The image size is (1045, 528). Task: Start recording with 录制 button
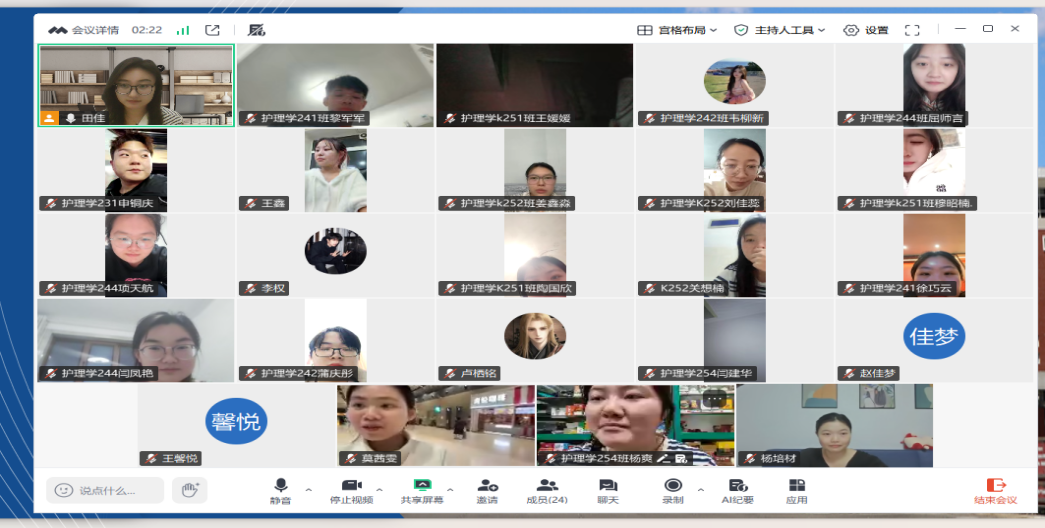673,490
